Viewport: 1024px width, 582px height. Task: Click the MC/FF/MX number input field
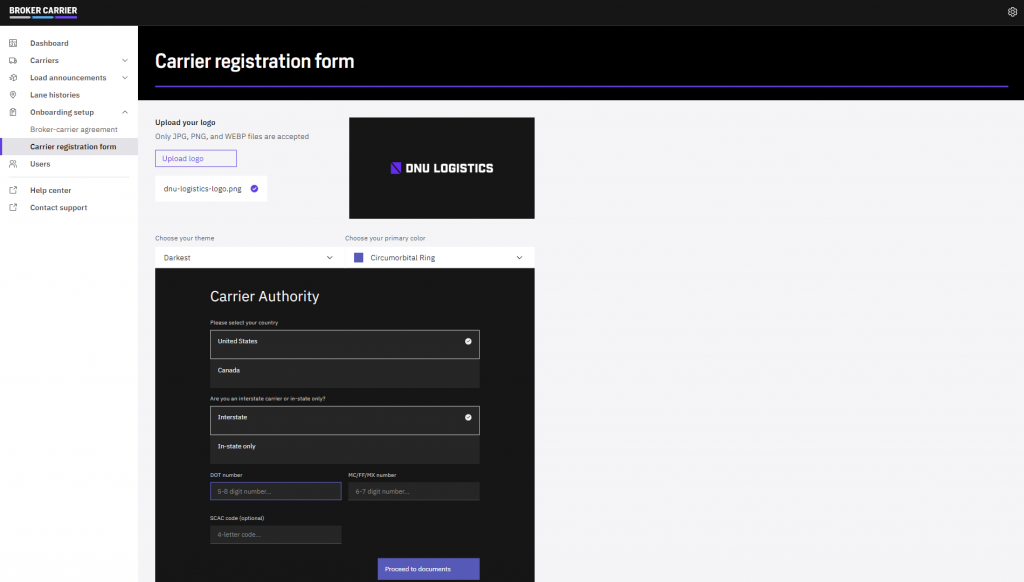(x=414, y=491)
